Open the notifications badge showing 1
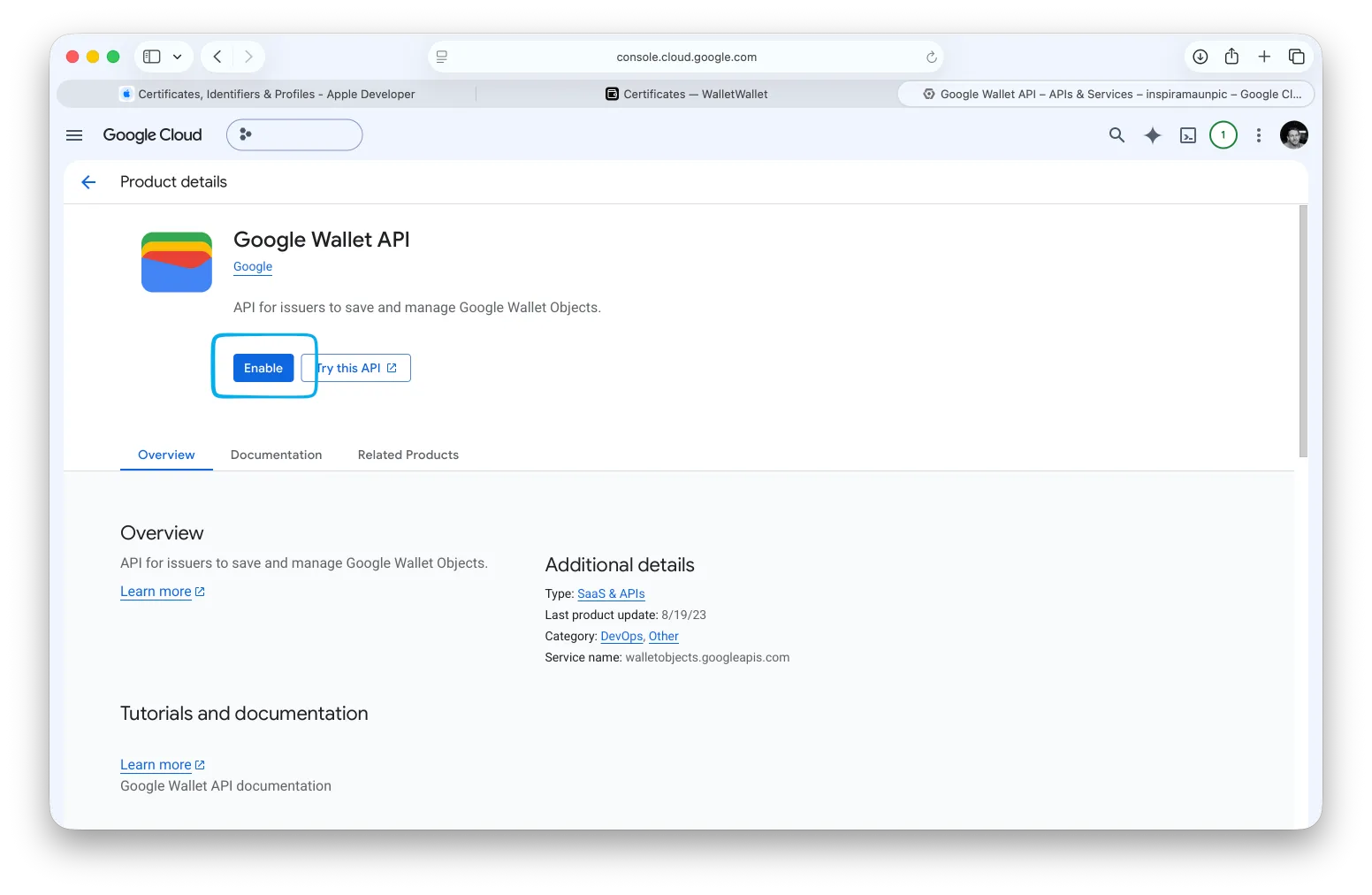Screen dimensions: 1372x895 tap(1223, 135)
